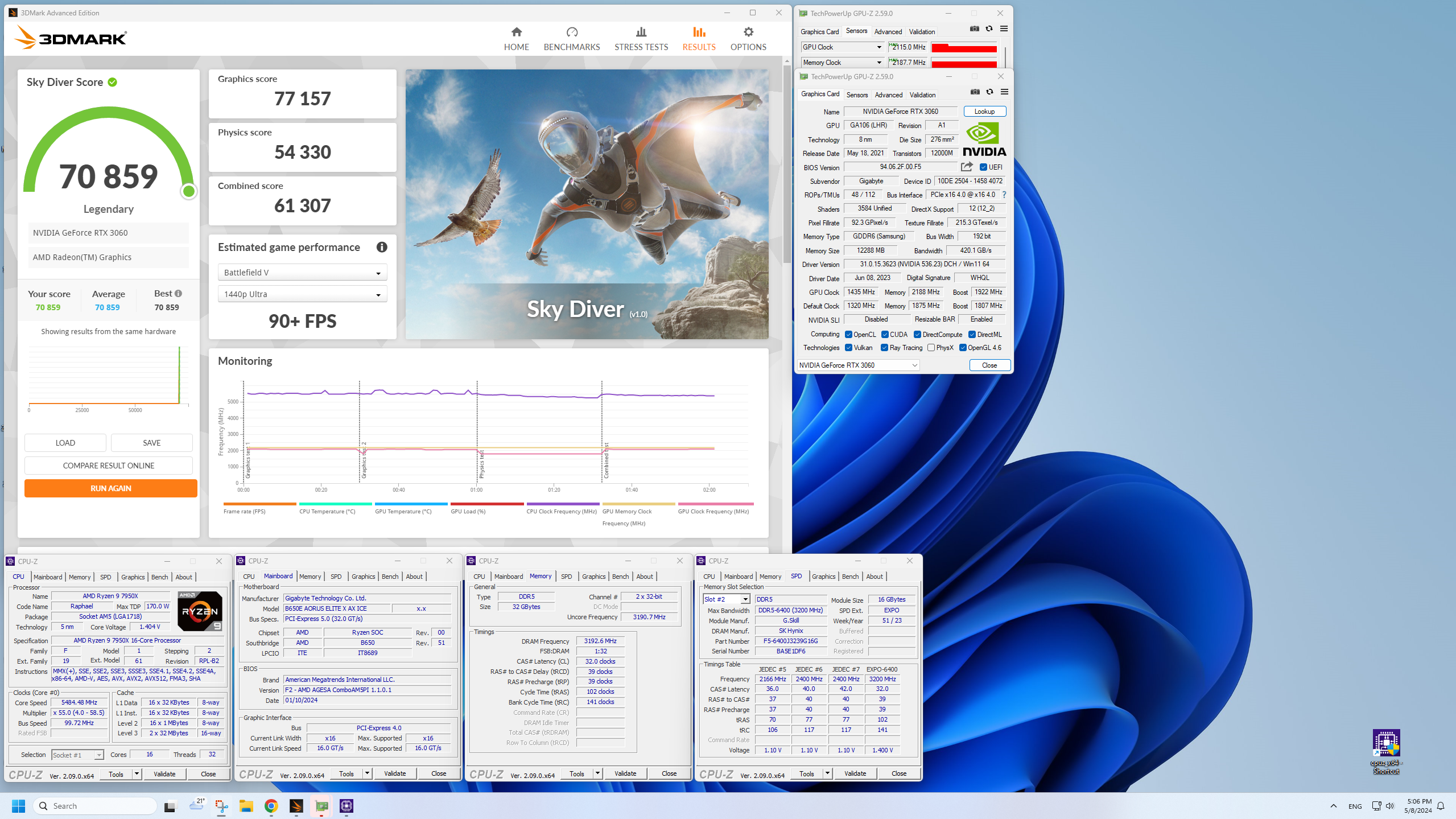Click the BIOS share/export icon in GPU-Z
The image size is (1456, 819).
[967, 167]
